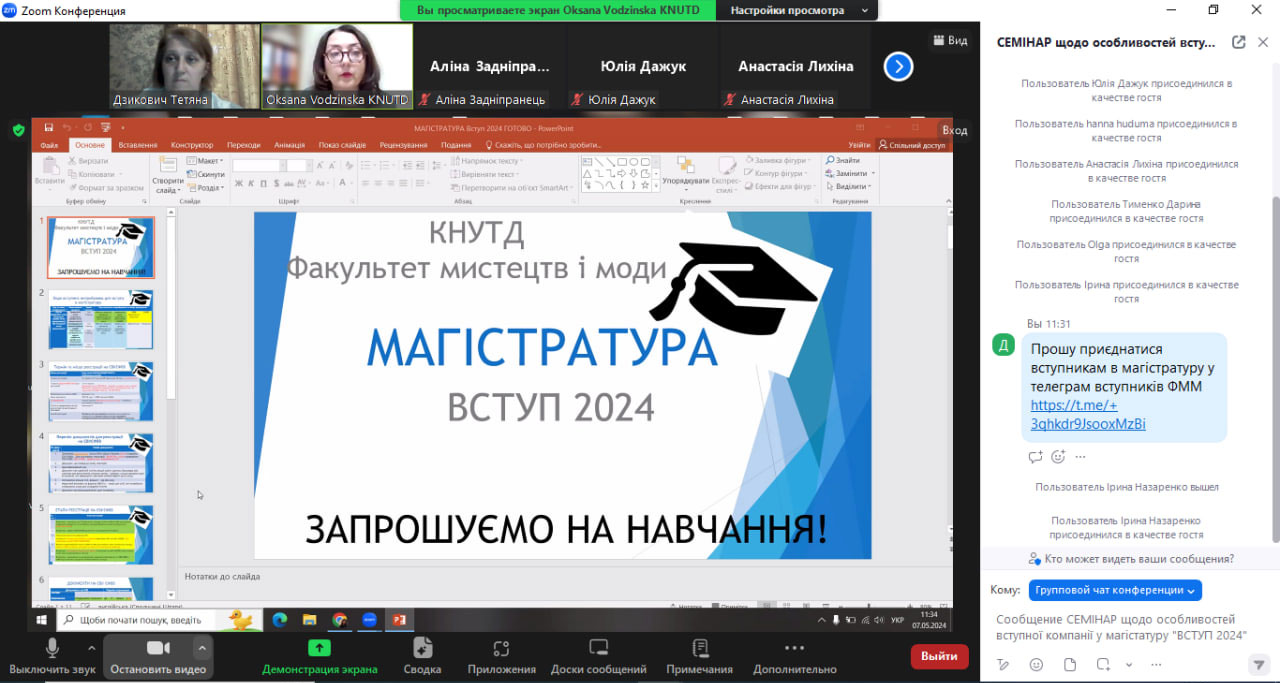
Task: Expand video settings arrow next to camera
Action: [201, 647]
